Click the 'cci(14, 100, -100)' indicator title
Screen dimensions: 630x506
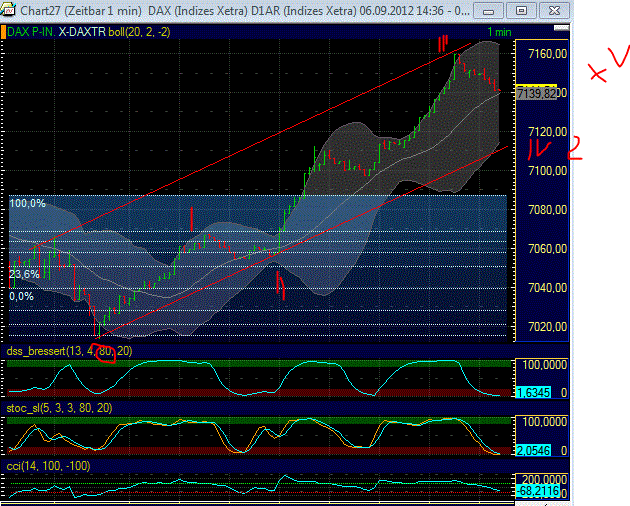coord(48,466)
